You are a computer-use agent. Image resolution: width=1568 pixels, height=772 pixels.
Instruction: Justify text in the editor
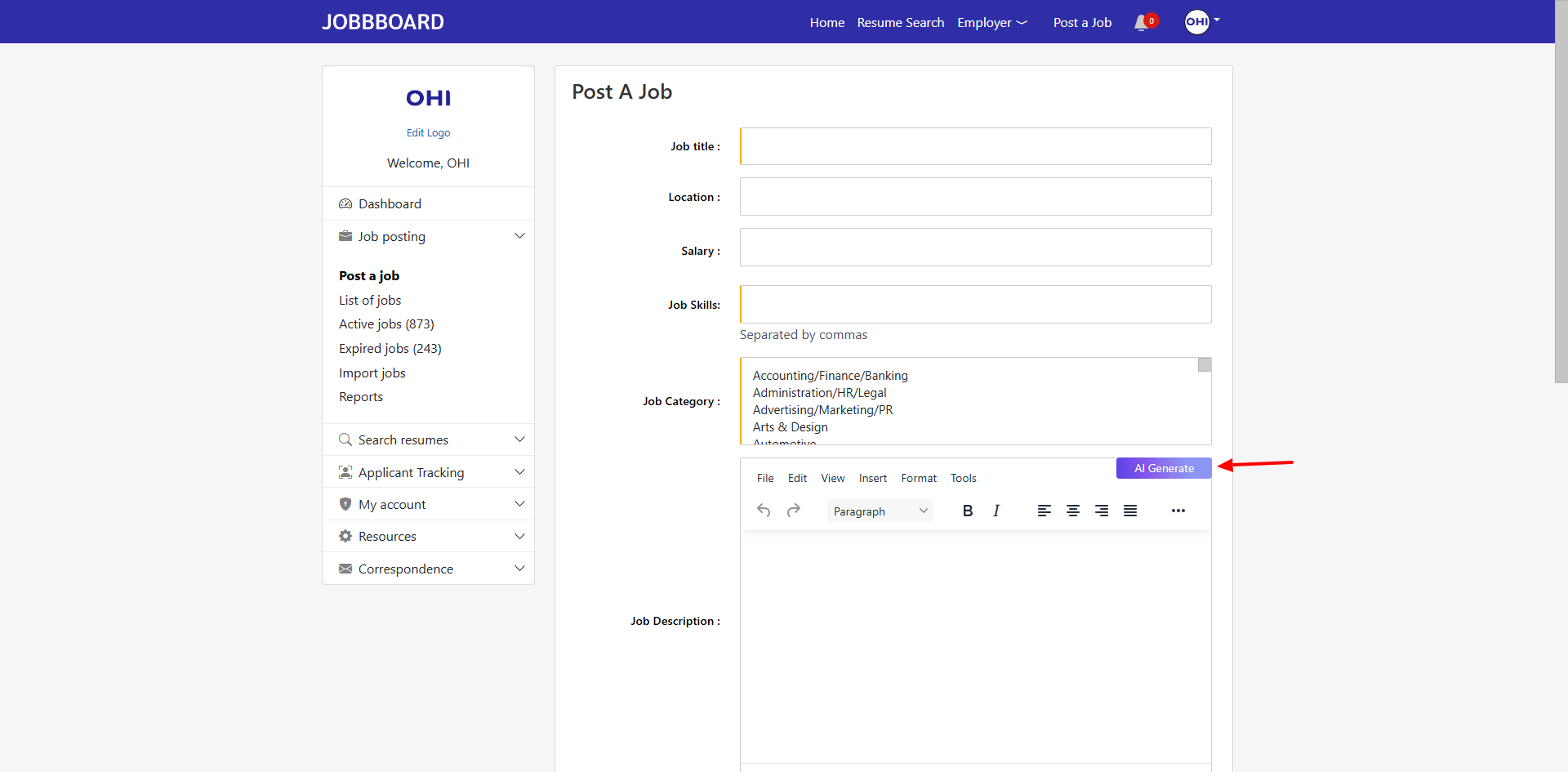1130,511
